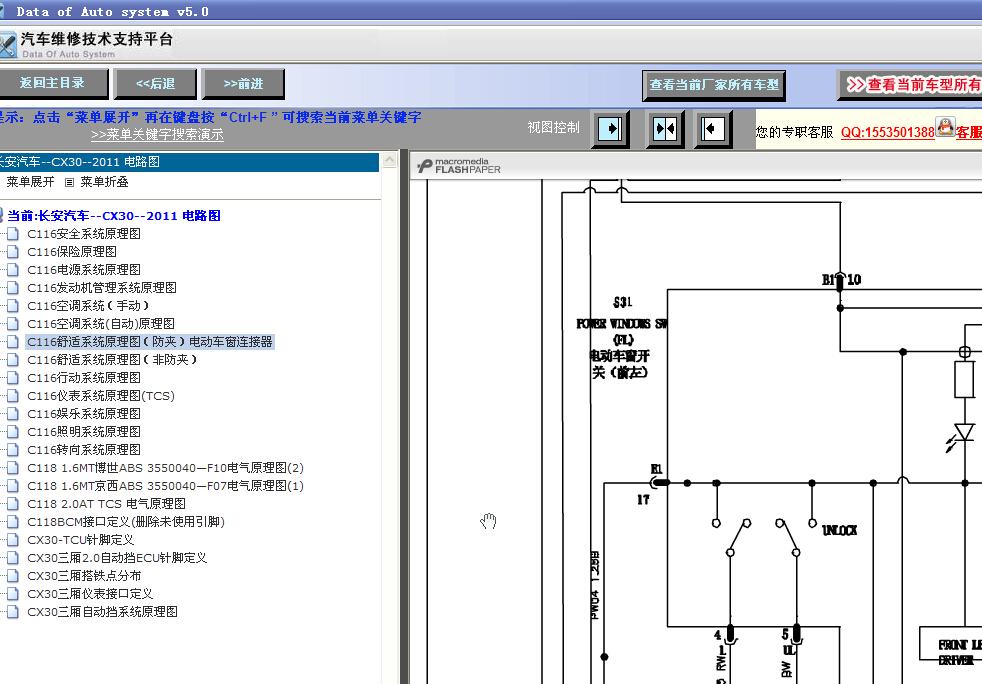Image resolution: width=982 pixels, height=684 pixels.
Task: Click document icon beside CX30三厢搭铁点分布
Action: point(13,576)
